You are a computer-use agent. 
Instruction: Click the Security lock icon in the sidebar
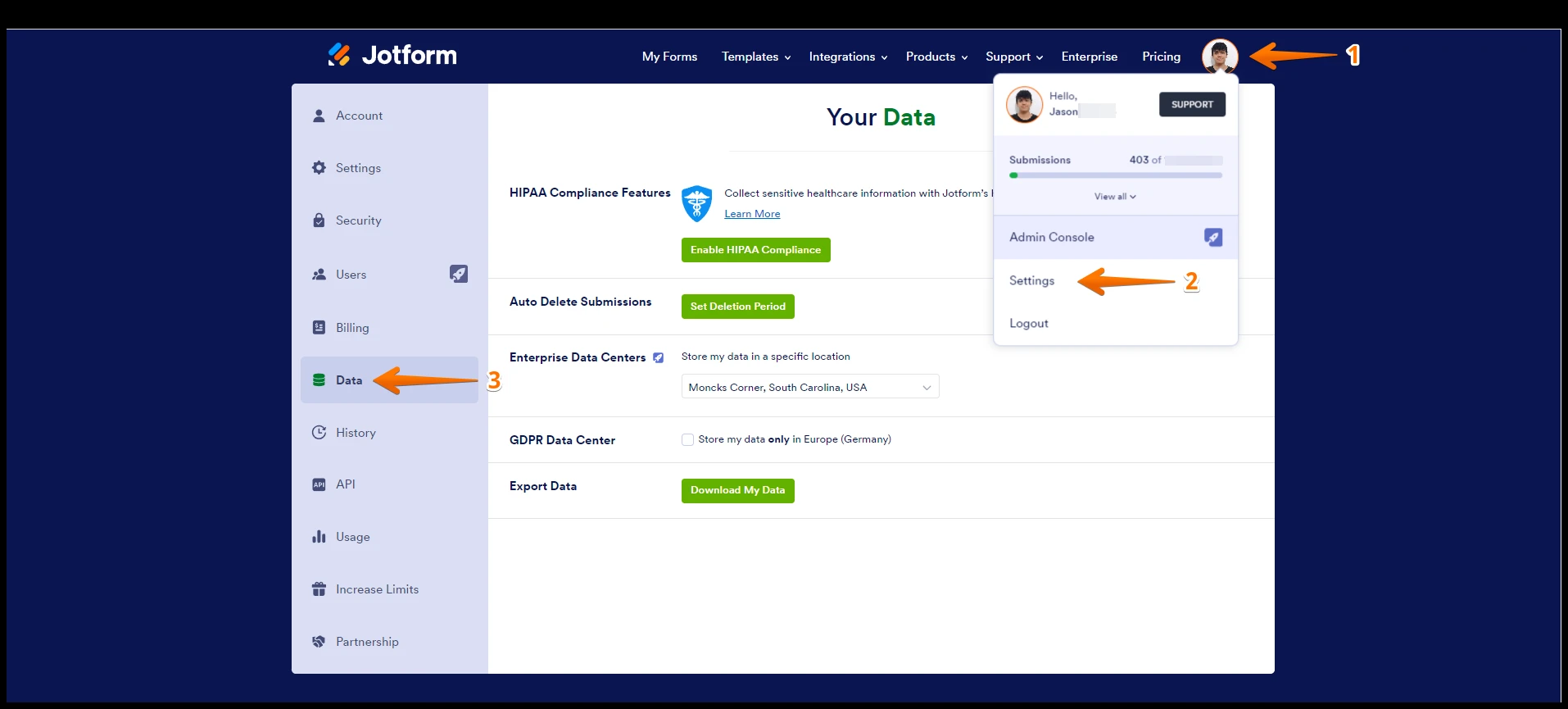[x=319, y=220]
